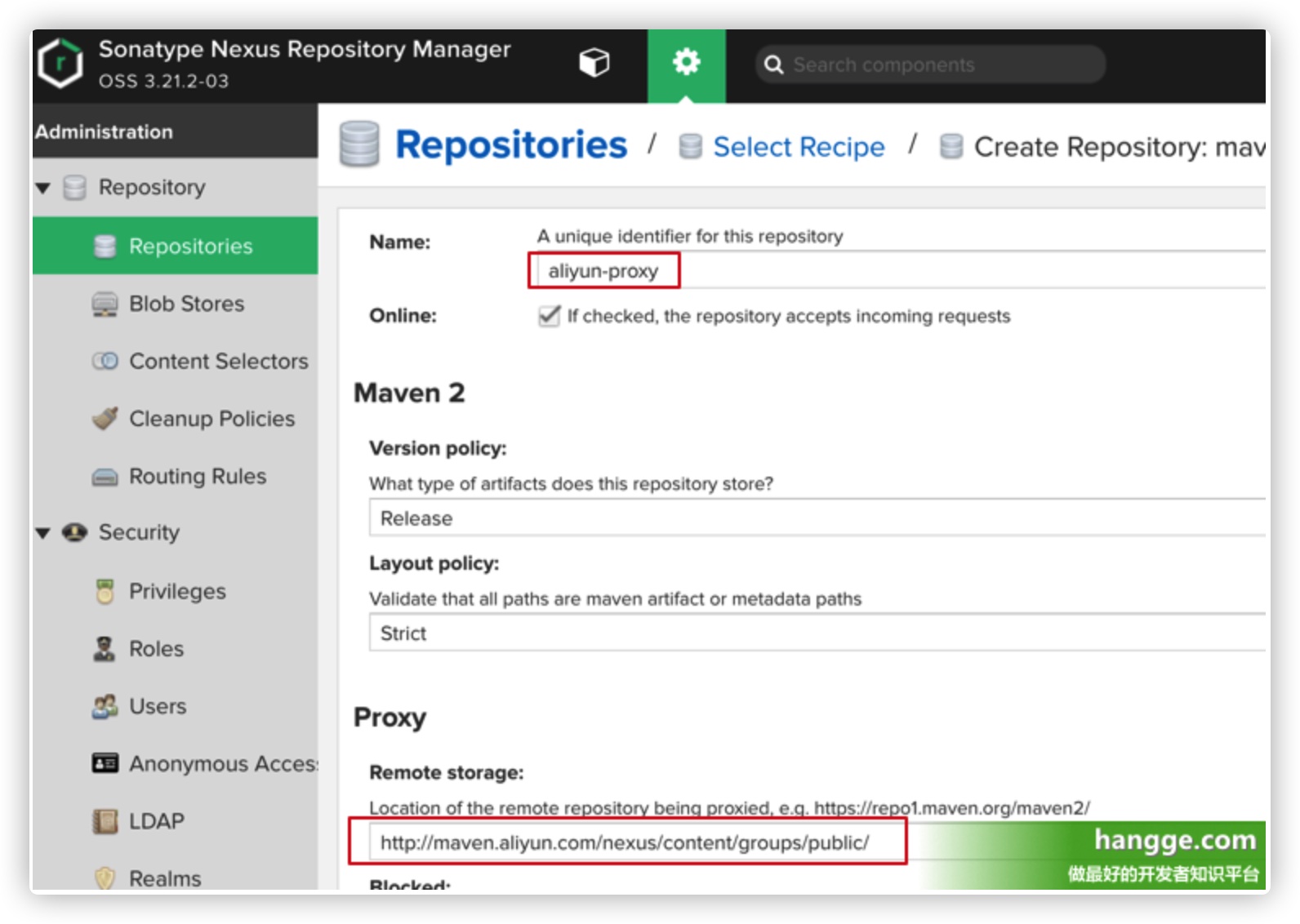Click the Roles person icon

pos(105,649)
